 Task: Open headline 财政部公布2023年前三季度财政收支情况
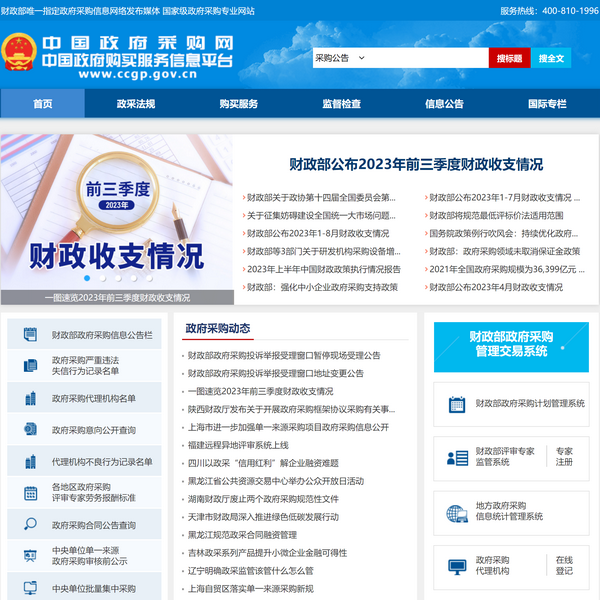[x=416, y=164]
